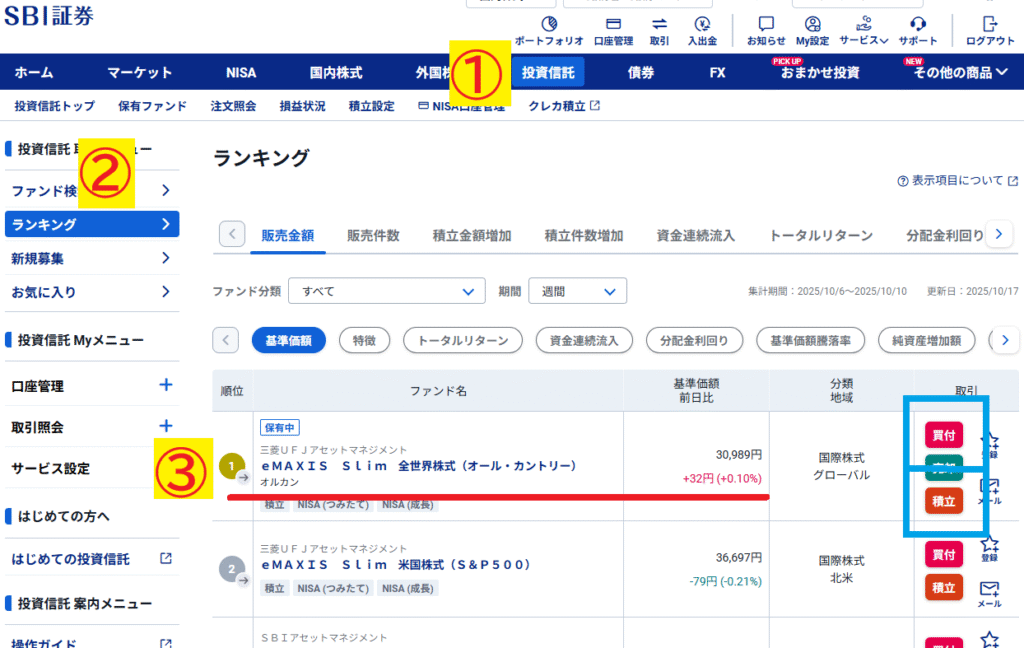Switch to the 販売件数 ranking tab
1024x648 pixels.
[373, 235]
